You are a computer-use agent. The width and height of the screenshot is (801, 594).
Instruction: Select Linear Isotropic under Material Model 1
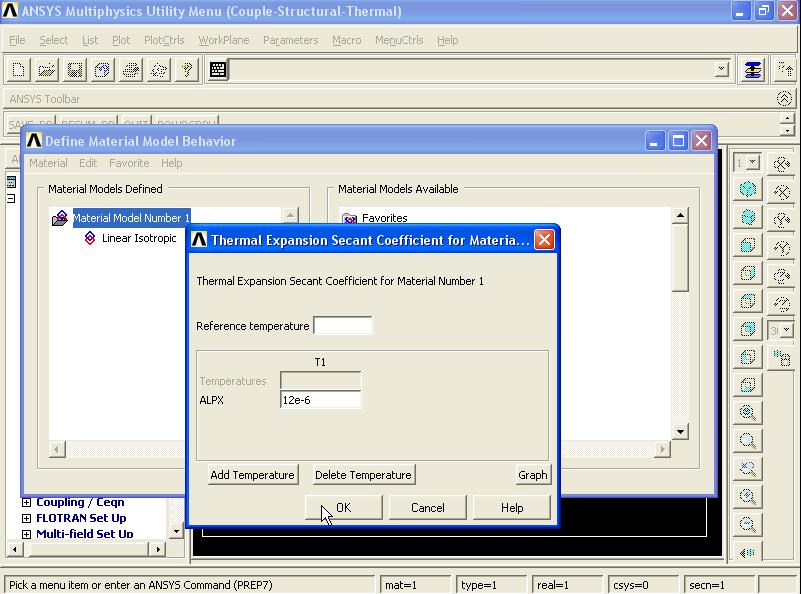click(139, 238)
